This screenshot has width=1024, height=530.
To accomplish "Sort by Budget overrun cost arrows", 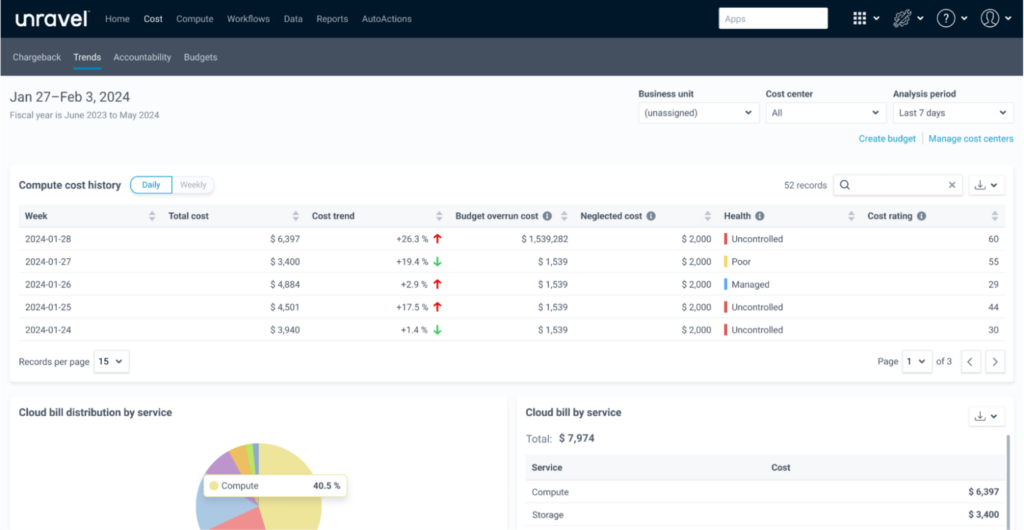I will [x=564, y=216].
